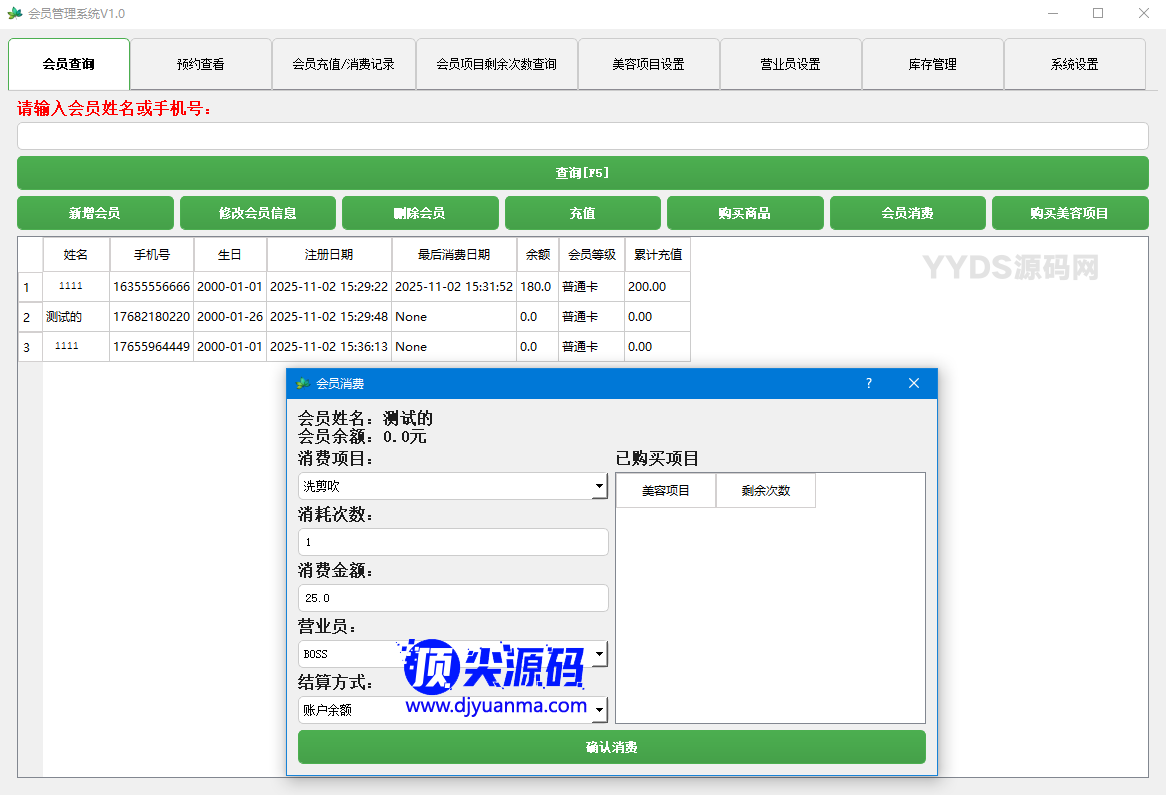Open the 结算方式 dropdown showing 账户余额
1166x795 pixels.
pyautogui.click(x=453, y=710)
